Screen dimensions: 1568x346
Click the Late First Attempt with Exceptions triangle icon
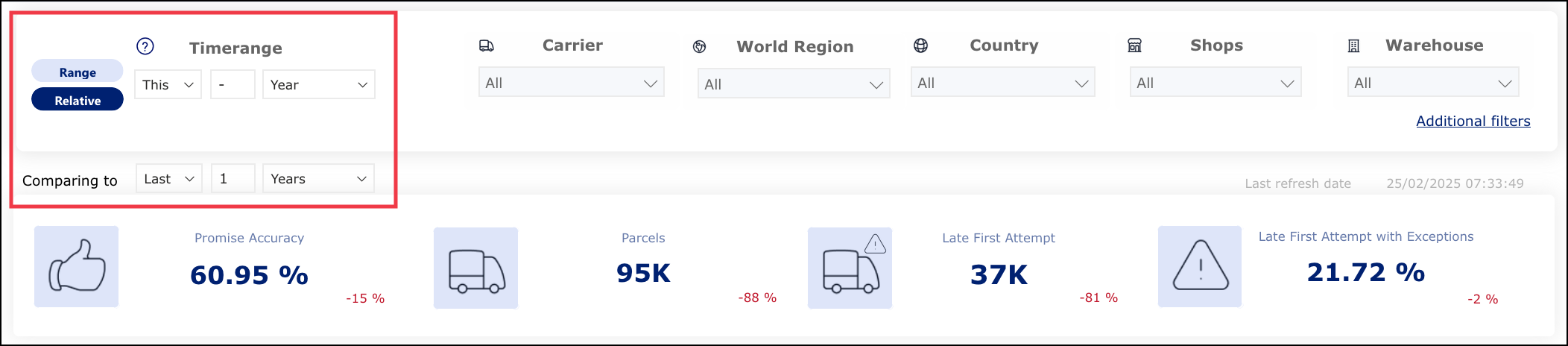tap(1200, 267)
